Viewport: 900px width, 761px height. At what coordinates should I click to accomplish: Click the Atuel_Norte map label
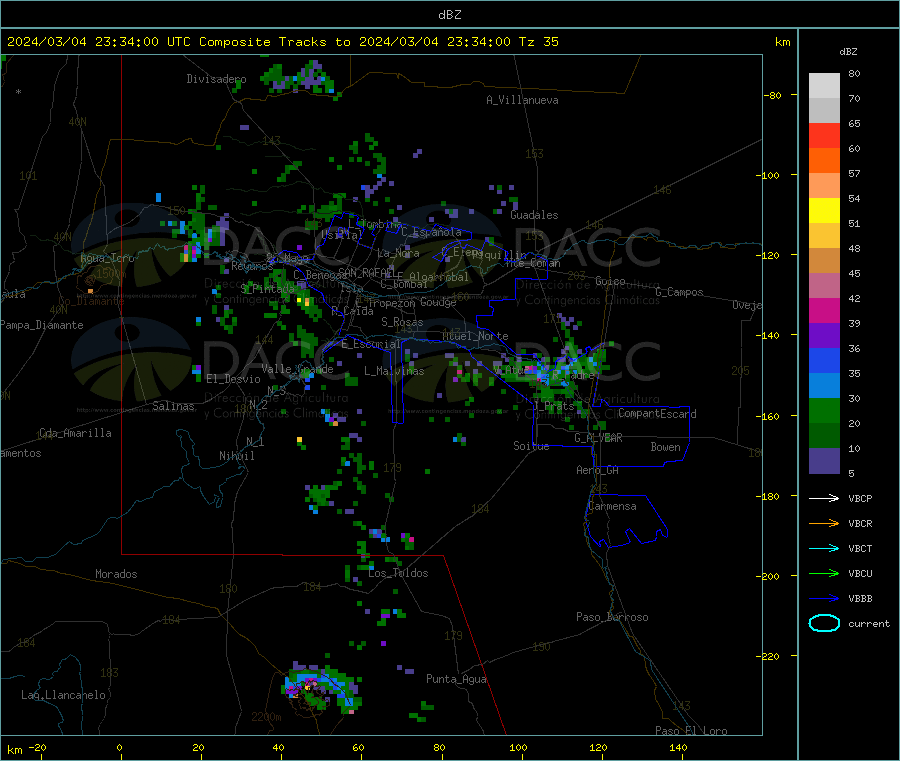pos(475,336)
